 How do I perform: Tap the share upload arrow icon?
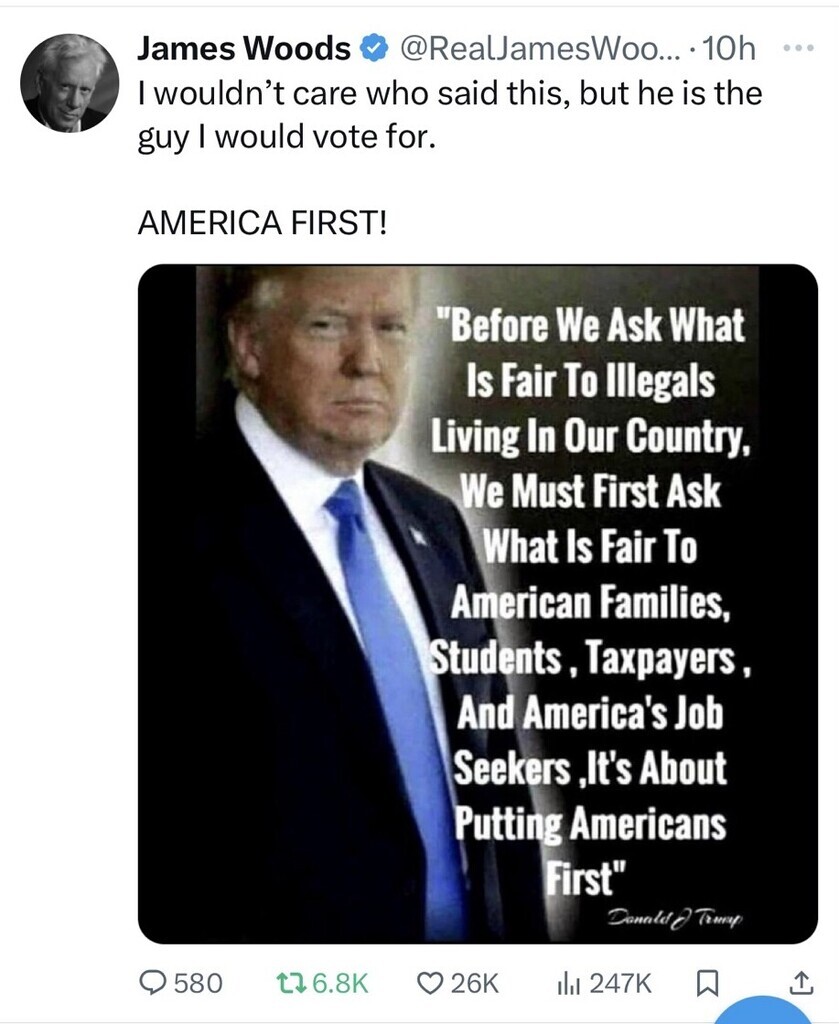pos(801,984)
